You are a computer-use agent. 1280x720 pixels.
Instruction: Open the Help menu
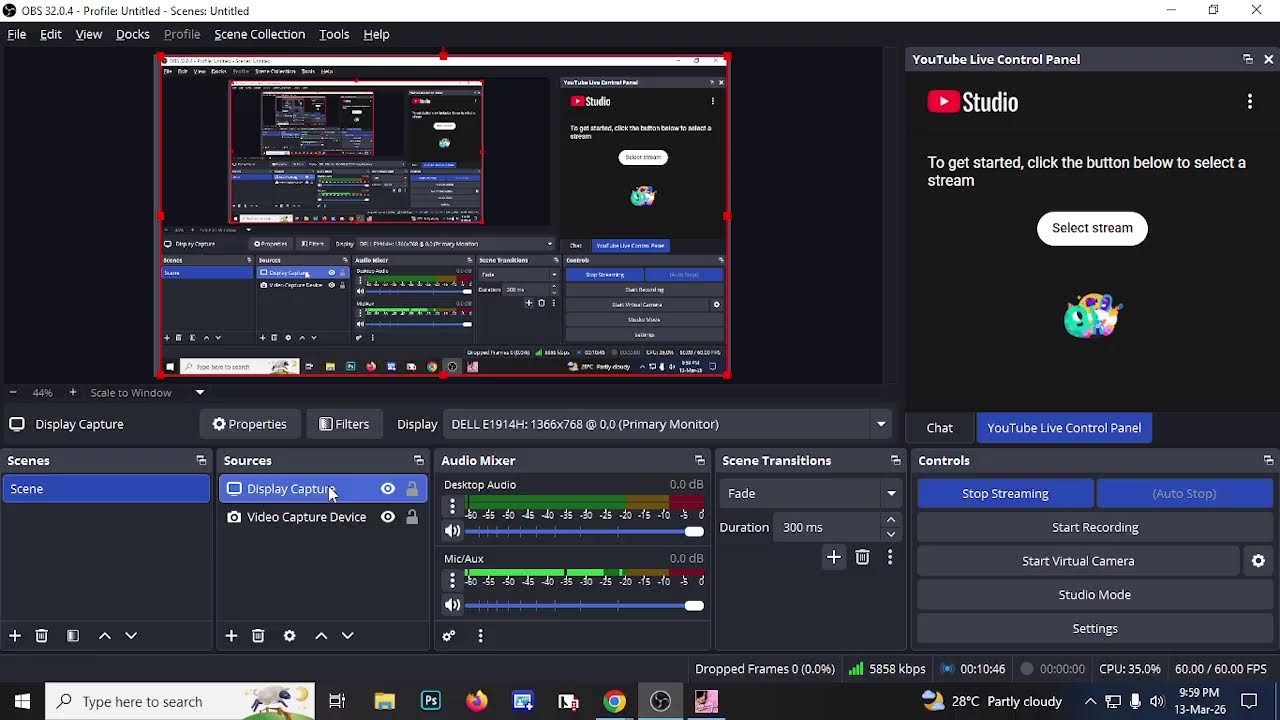376,34
